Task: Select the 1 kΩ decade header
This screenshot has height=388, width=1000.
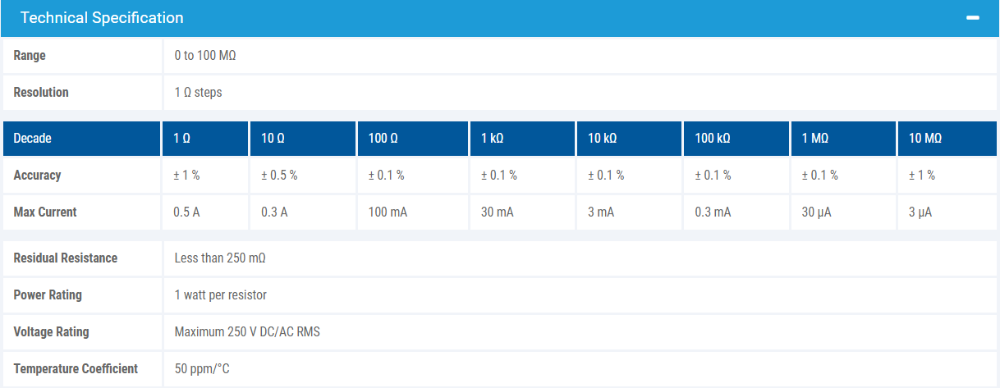Action: [x=522, y=138]
